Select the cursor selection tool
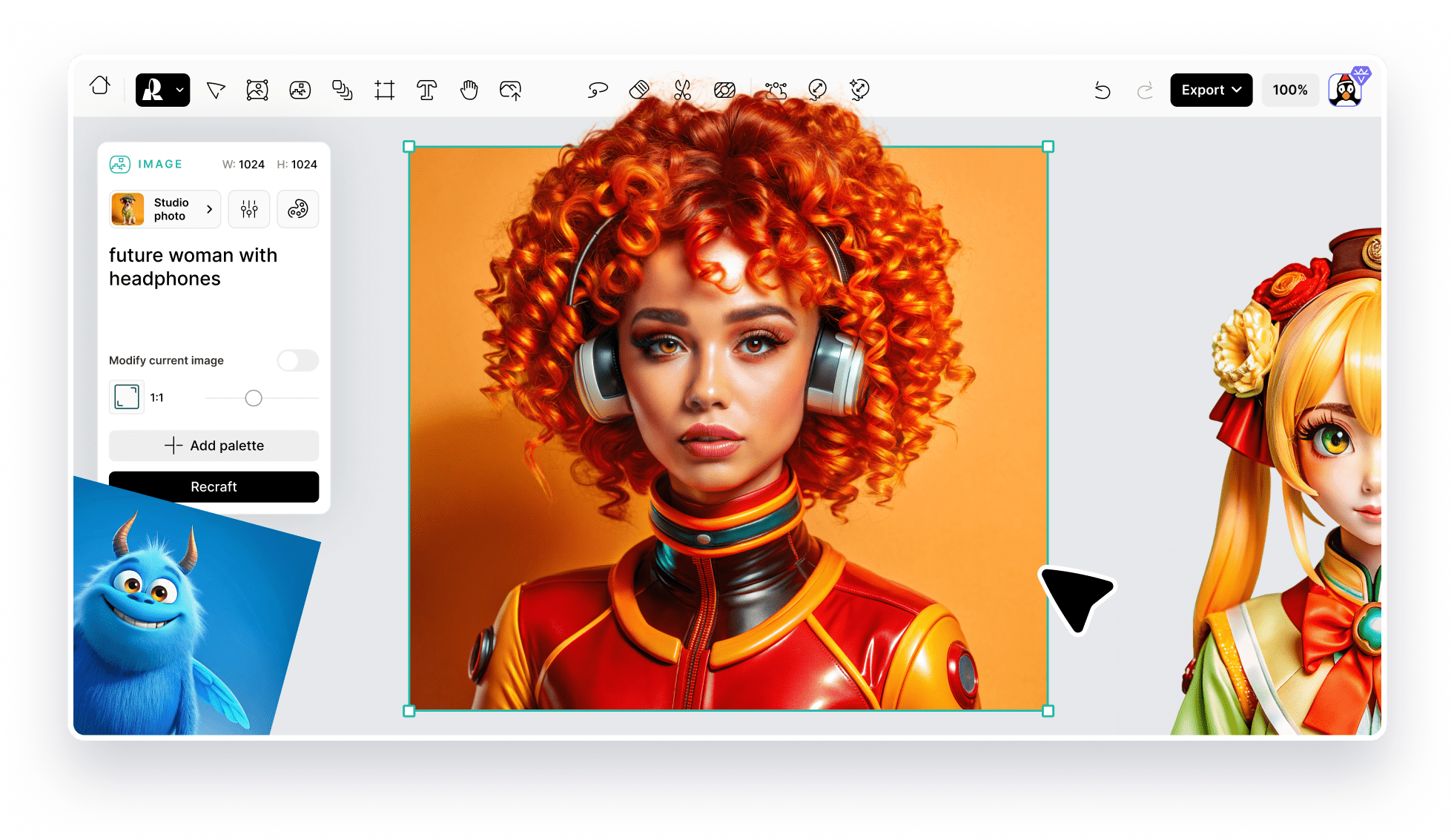 pos(215,90)
